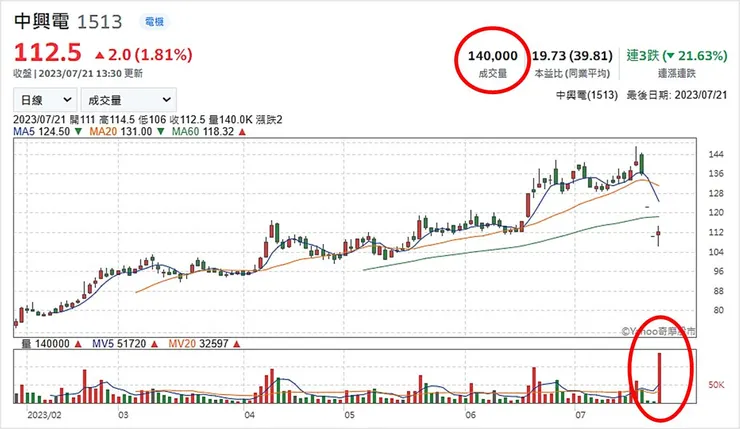This screenshot has height=429, width=740.
Task: Click the 量 140000 volume legend
Action: (x=46, y=344)
